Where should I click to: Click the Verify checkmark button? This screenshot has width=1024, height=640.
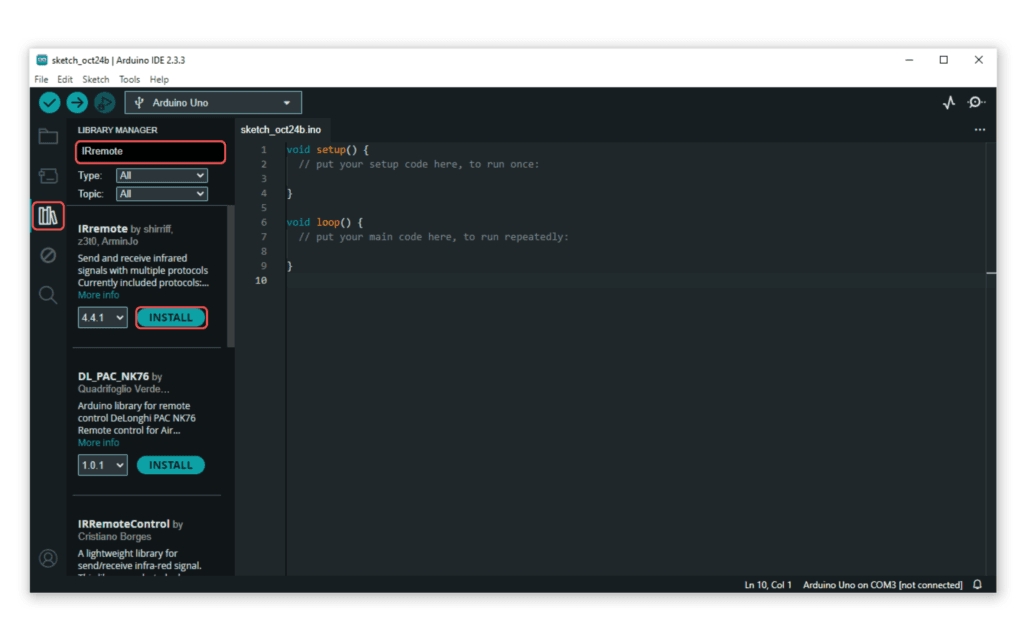[x=50, y=103]
